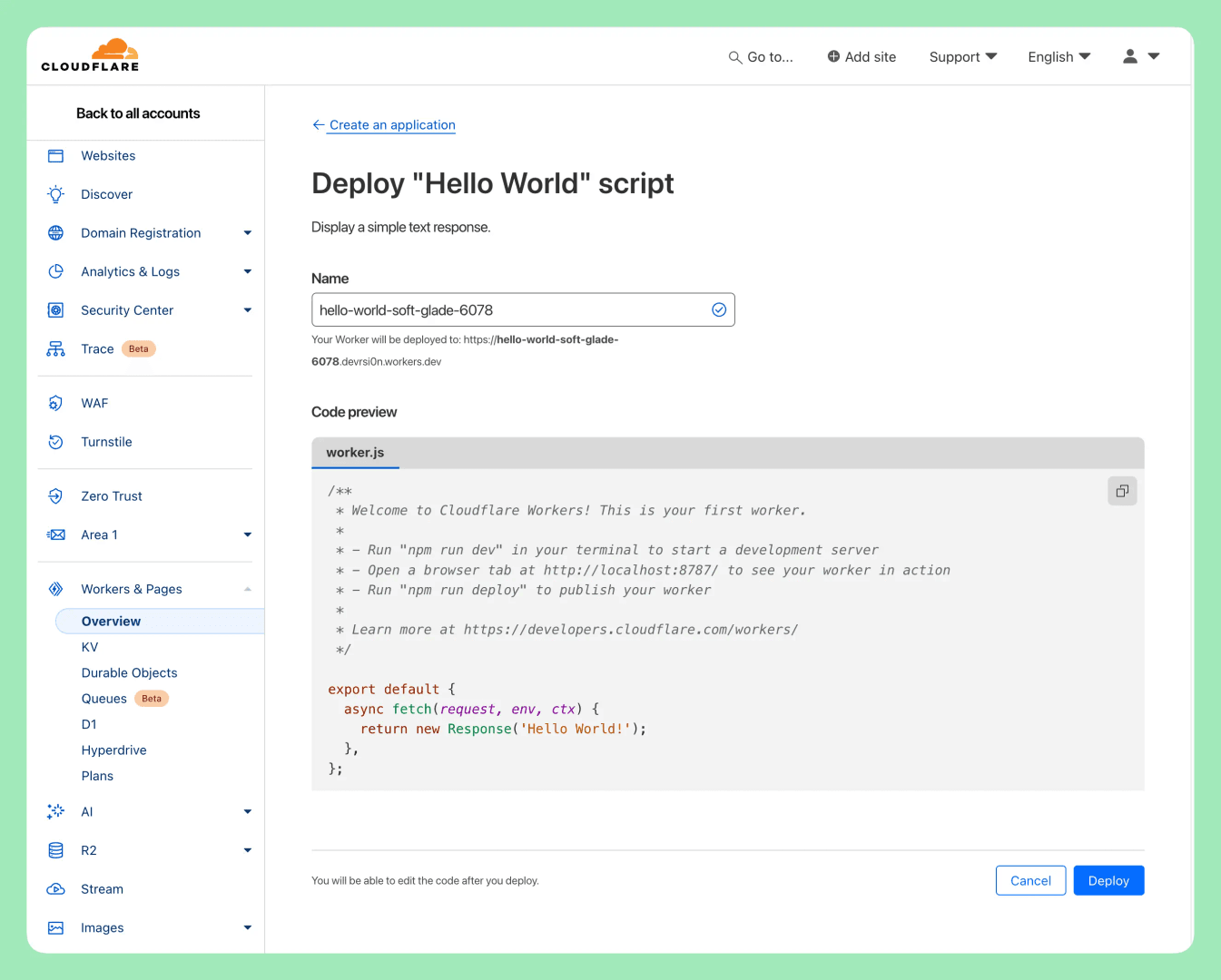Select the Stream icon in the sidebar
Viewport: 1221px width, 980px height.
click(55, 888)
